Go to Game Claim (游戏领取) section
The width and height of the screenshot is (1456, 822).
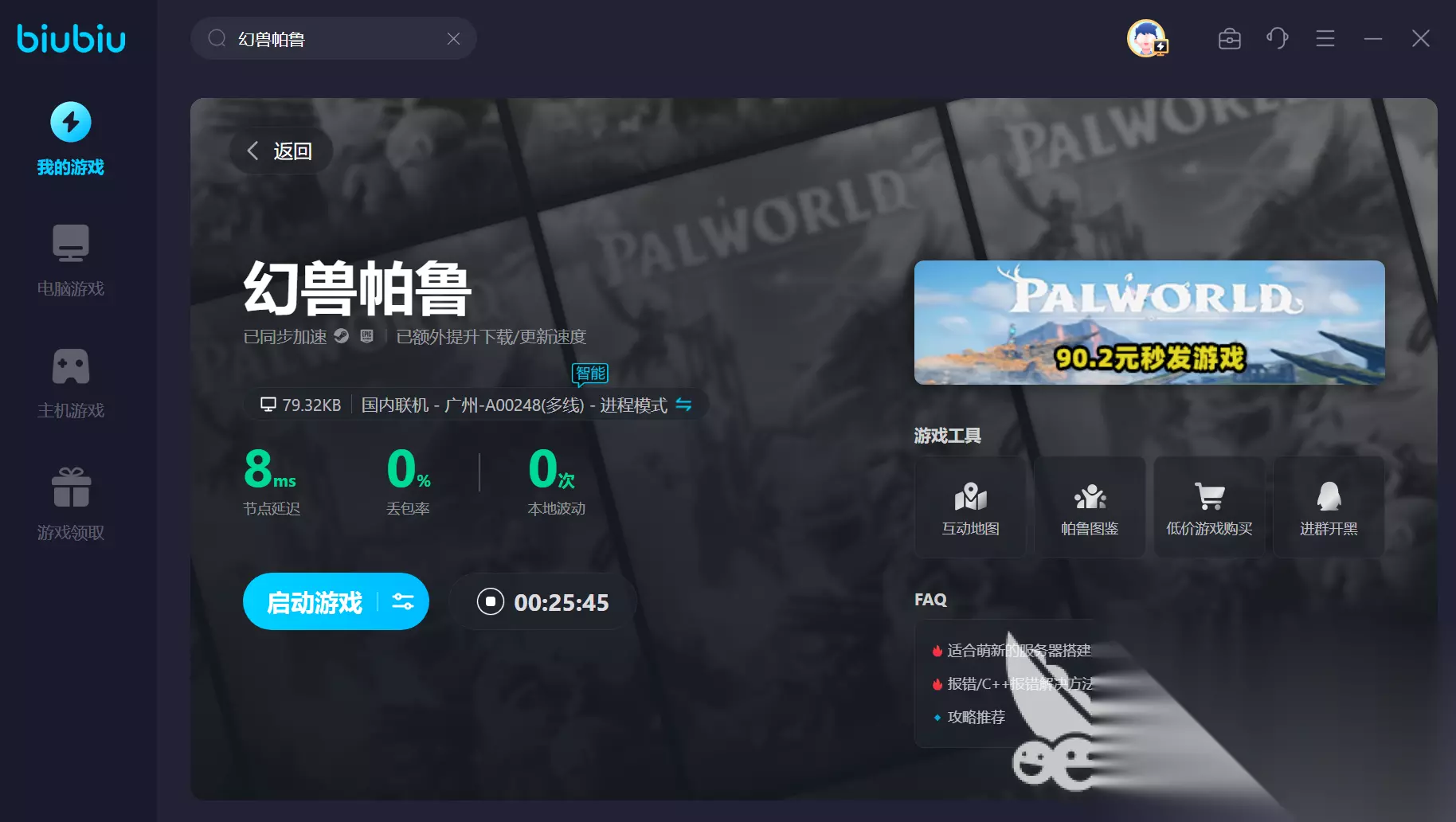[x=71, y=504]
